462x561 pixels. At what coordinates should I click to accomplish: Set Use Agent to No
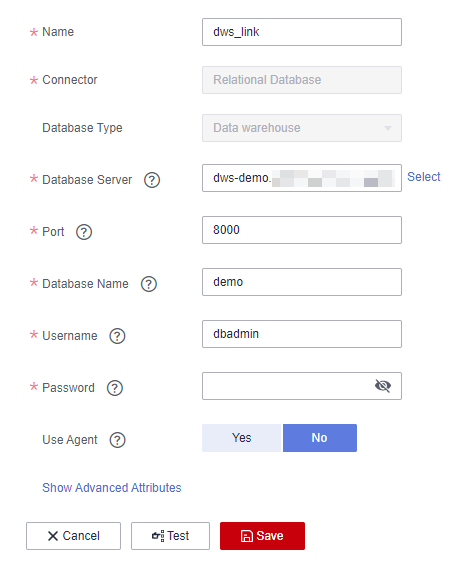click(x=320, y=438)
